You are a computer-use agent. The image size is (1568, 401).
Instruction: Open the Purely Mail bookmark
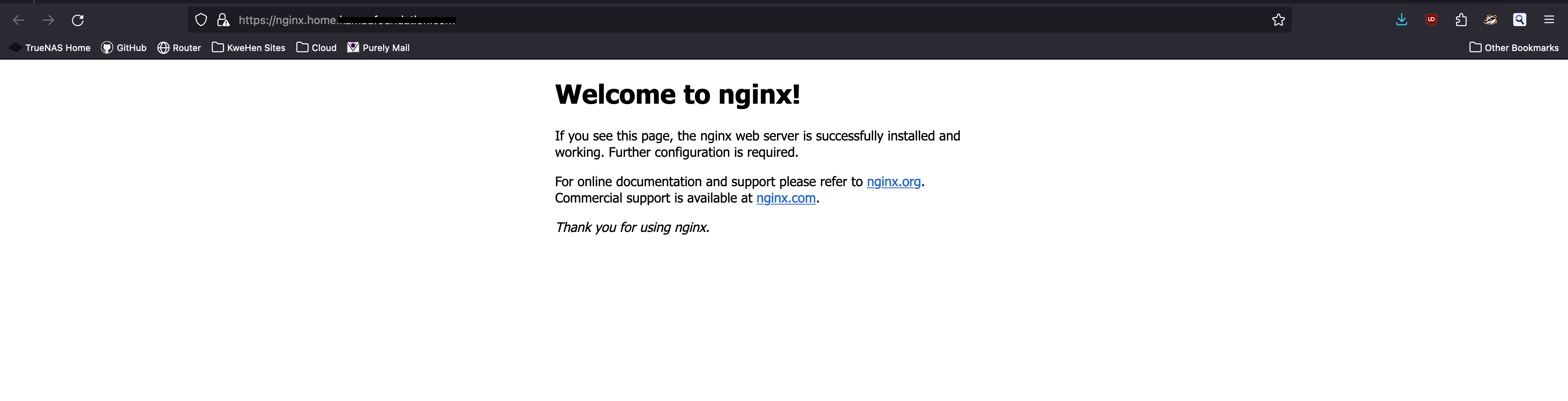pyautogui.click(x=378, y=47)
